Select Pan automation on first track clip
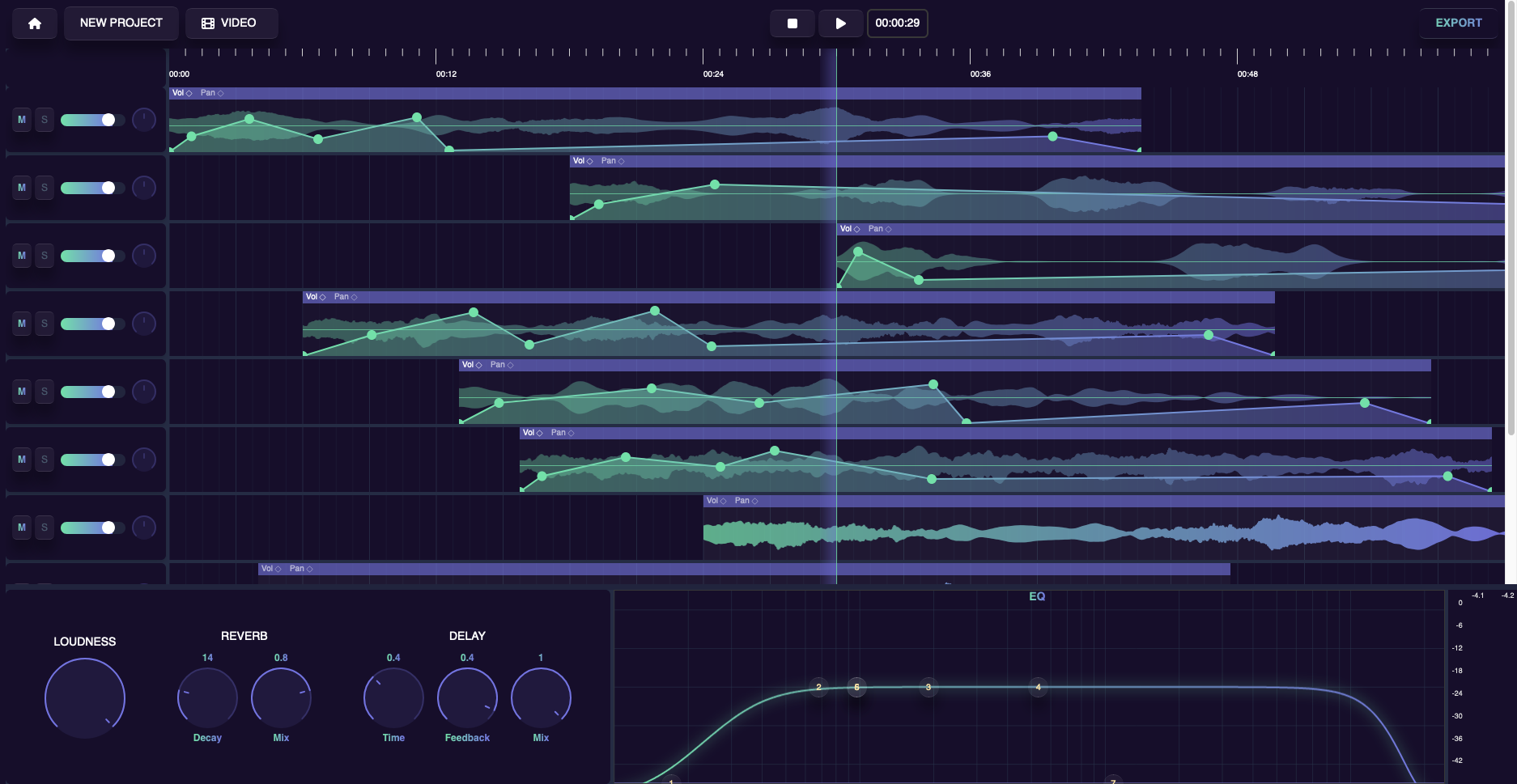 click(x=212, y=93)
